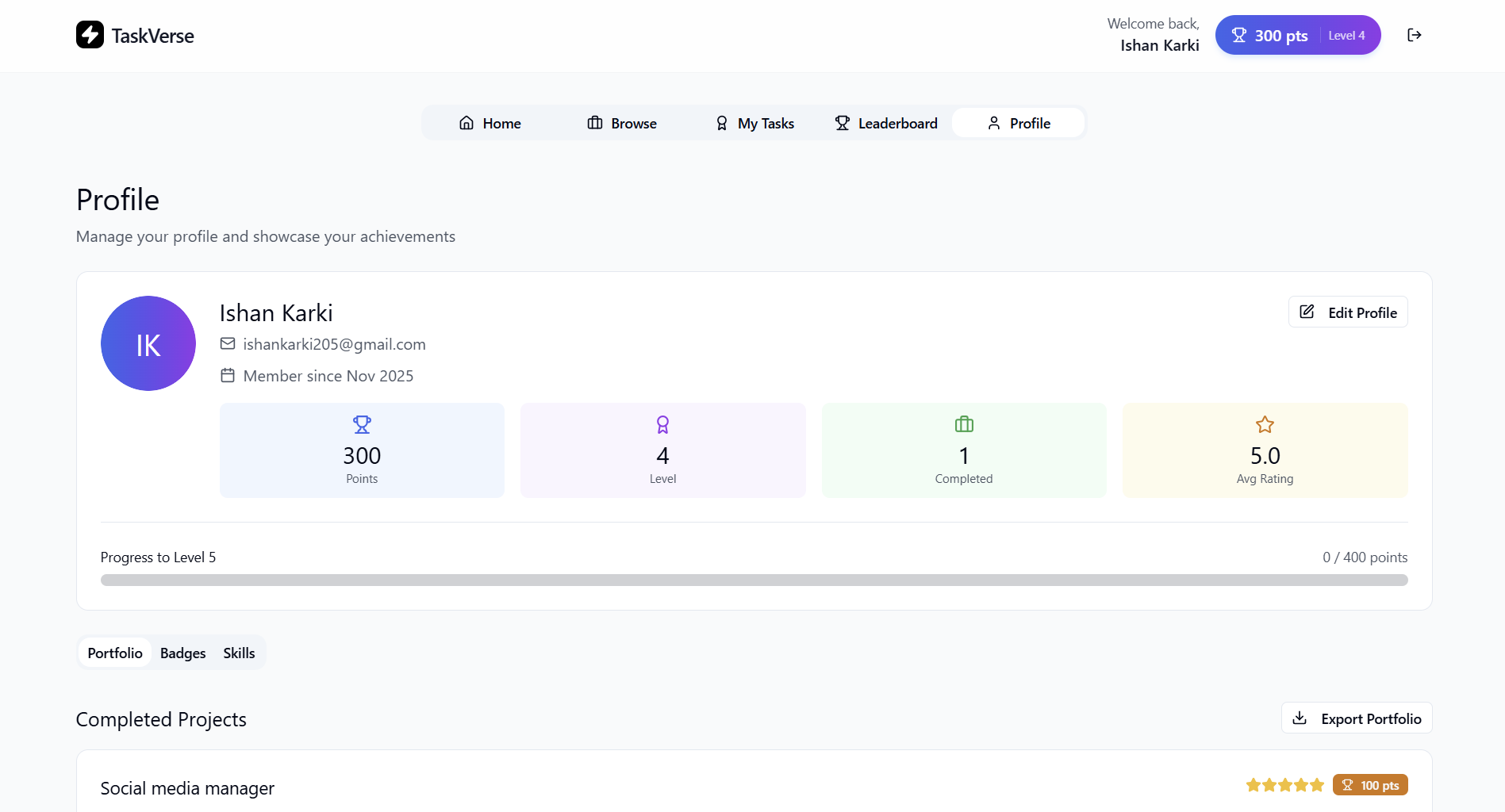Show the Skills section tab

pyautogui.click(x=239, y=653)
